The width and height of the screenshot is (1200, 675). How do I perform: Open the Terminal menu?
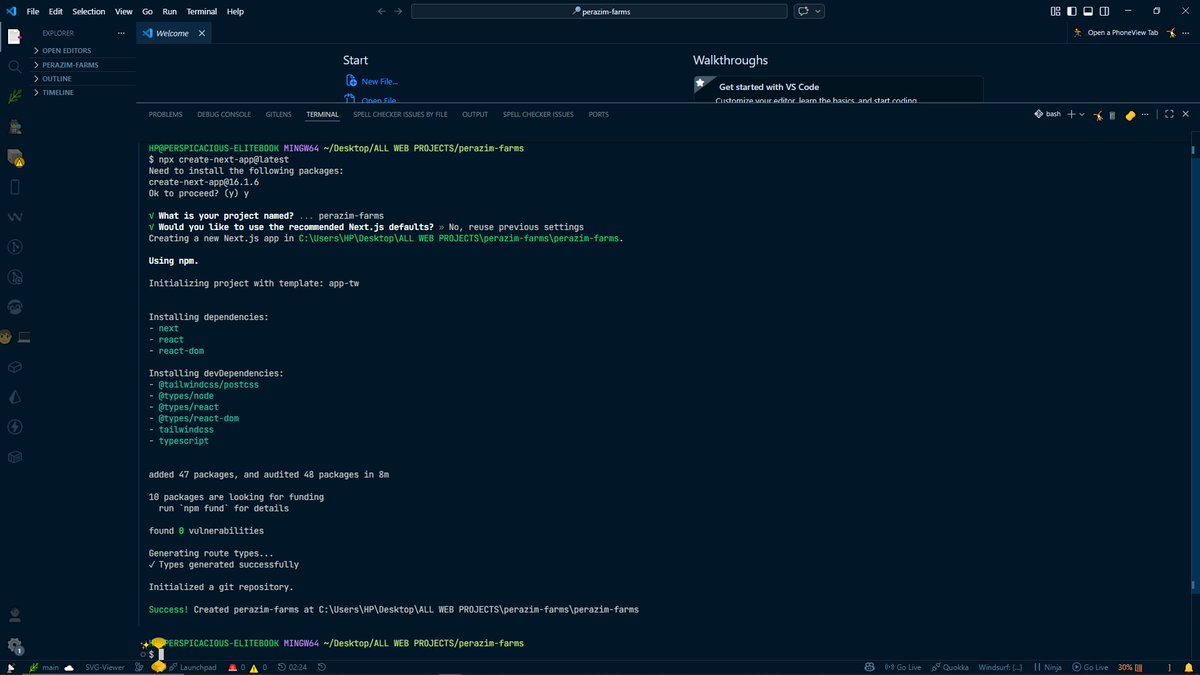pos(202,11)
